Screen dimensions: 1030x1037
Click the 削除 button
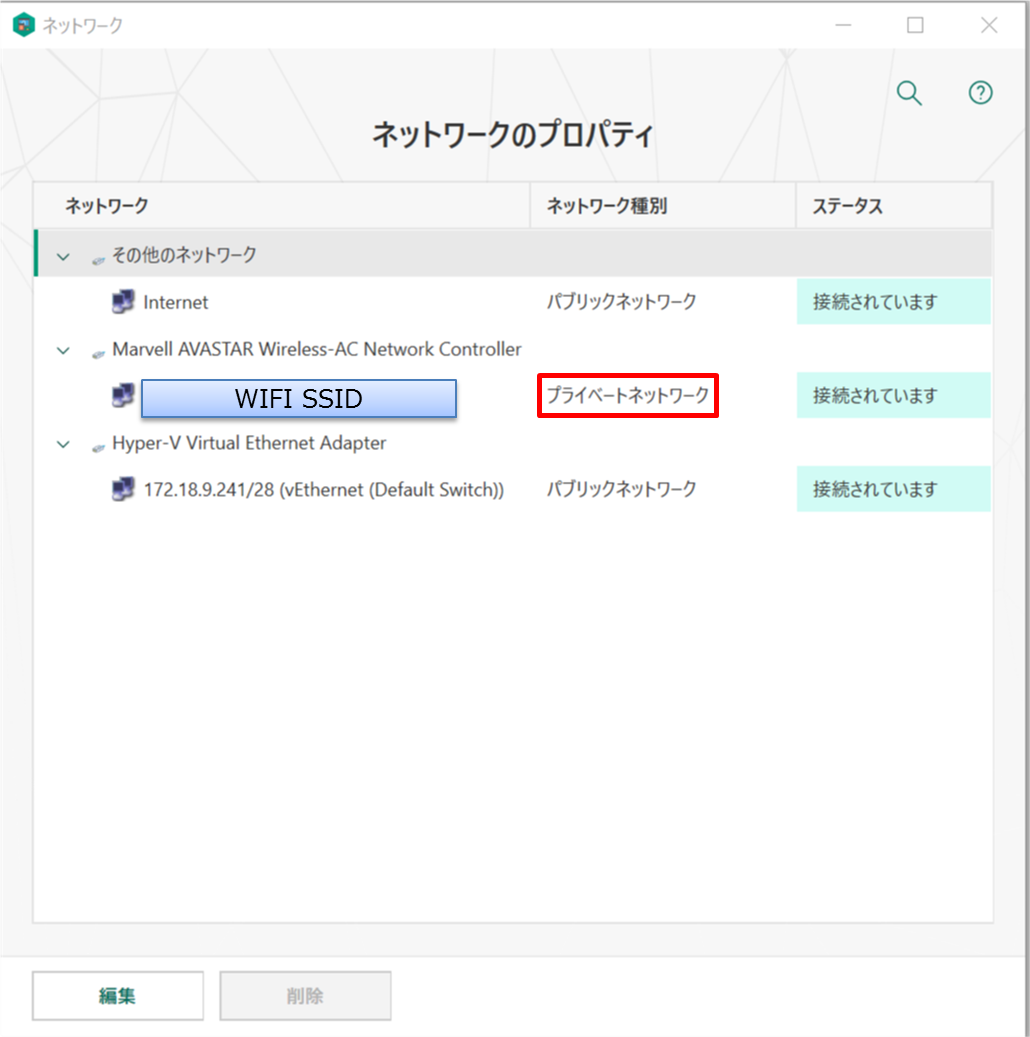[305, 995]
